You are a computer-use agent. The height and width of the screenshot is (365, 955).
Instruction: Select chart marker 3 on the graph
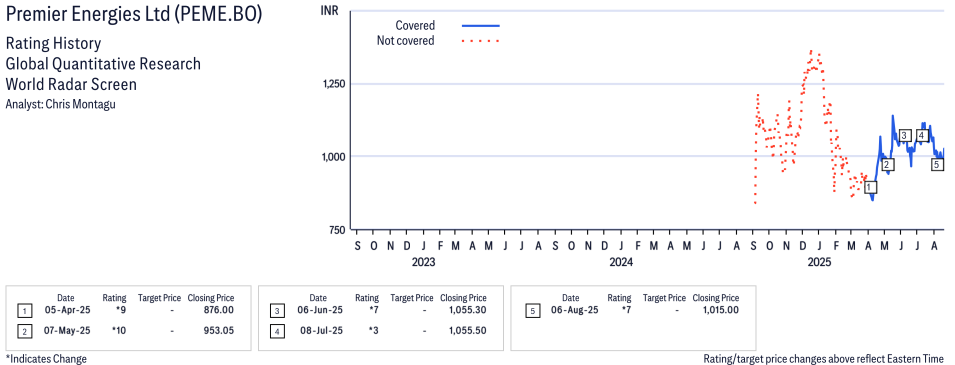coord(904,135)
